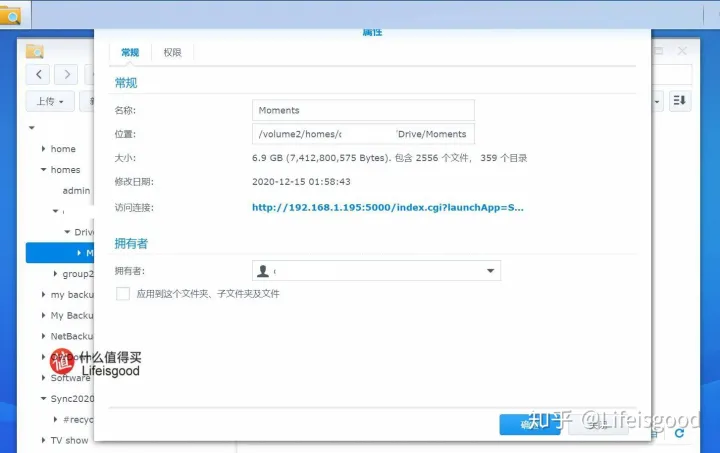The image size is (720, 453).
Task: Go forward with the right arrow button
Action: 66,74
